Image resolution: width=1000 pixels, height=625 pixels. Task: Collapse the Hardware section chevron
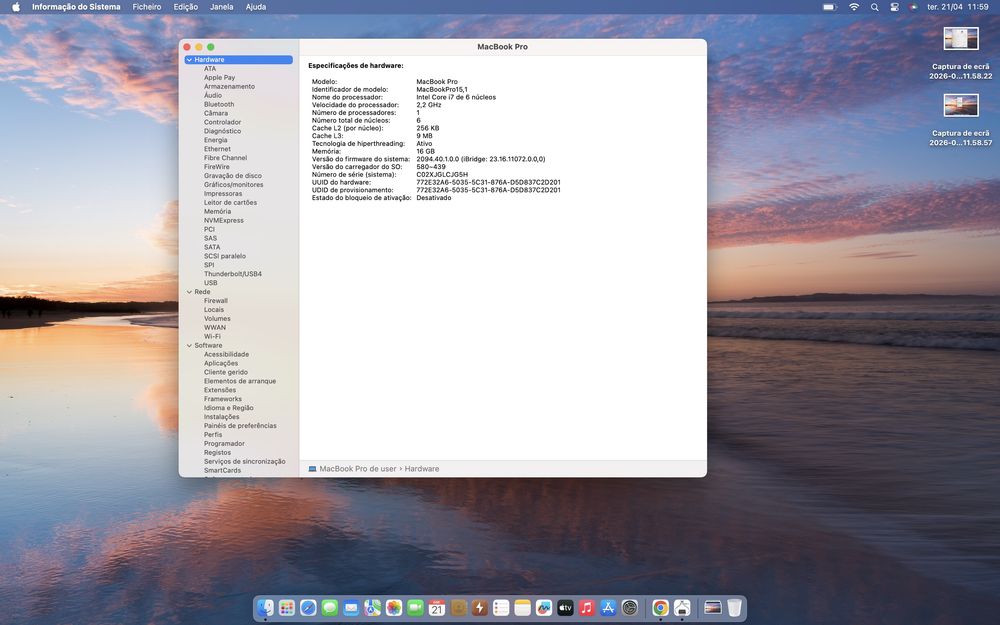pyautogui.click(x=189, y=60)
